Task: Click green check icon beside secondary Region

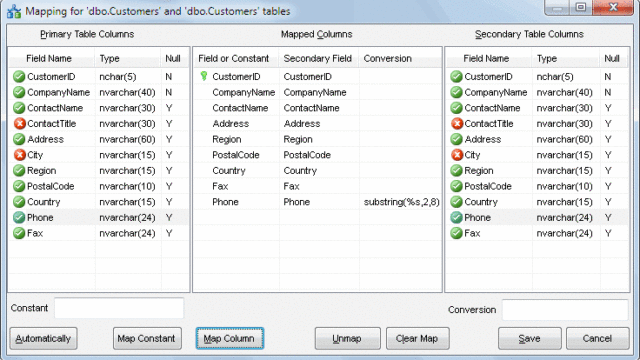Action: tap(456, 170)
